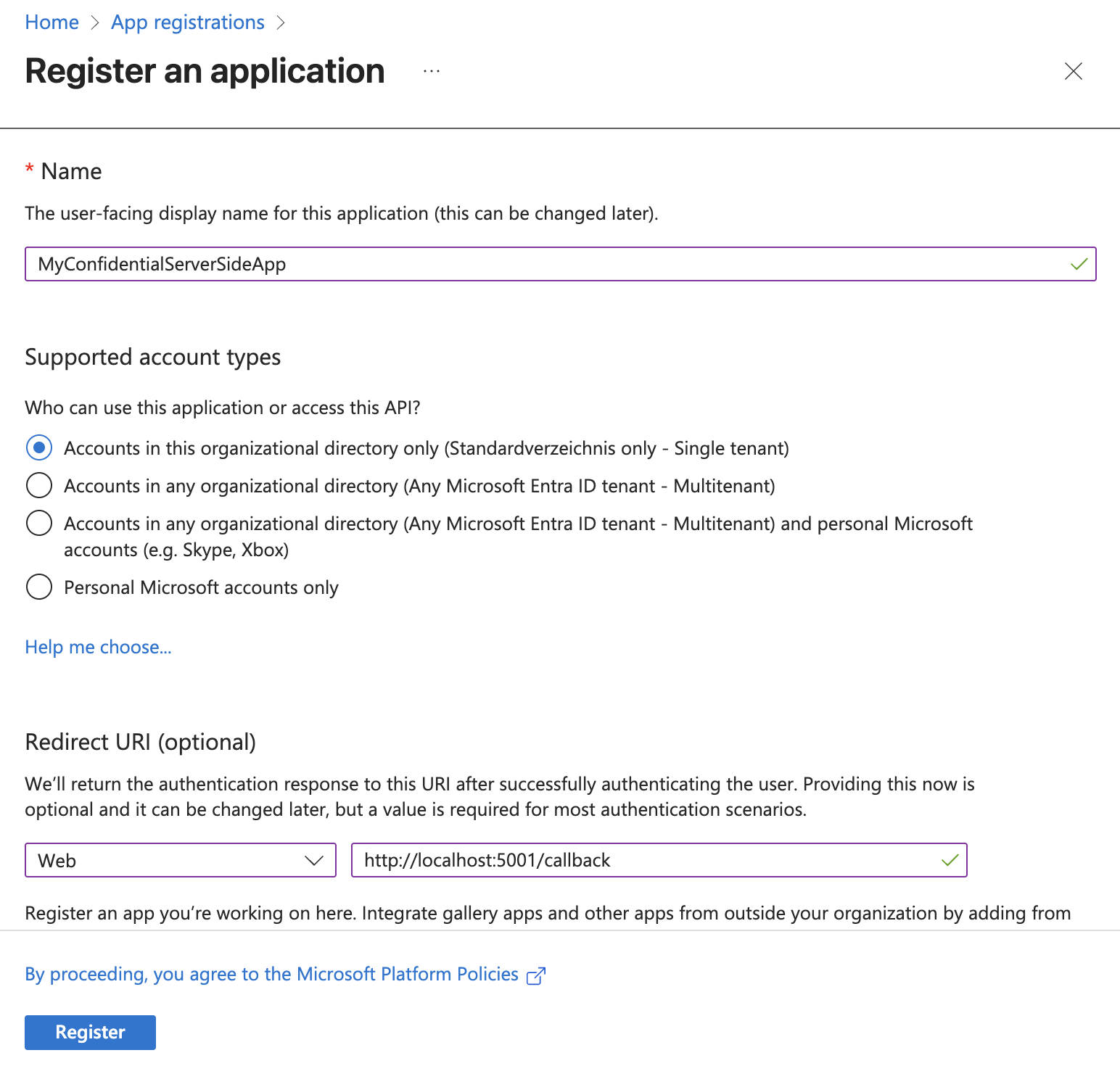Select single tenant organizational directory option

pos(39,448)
